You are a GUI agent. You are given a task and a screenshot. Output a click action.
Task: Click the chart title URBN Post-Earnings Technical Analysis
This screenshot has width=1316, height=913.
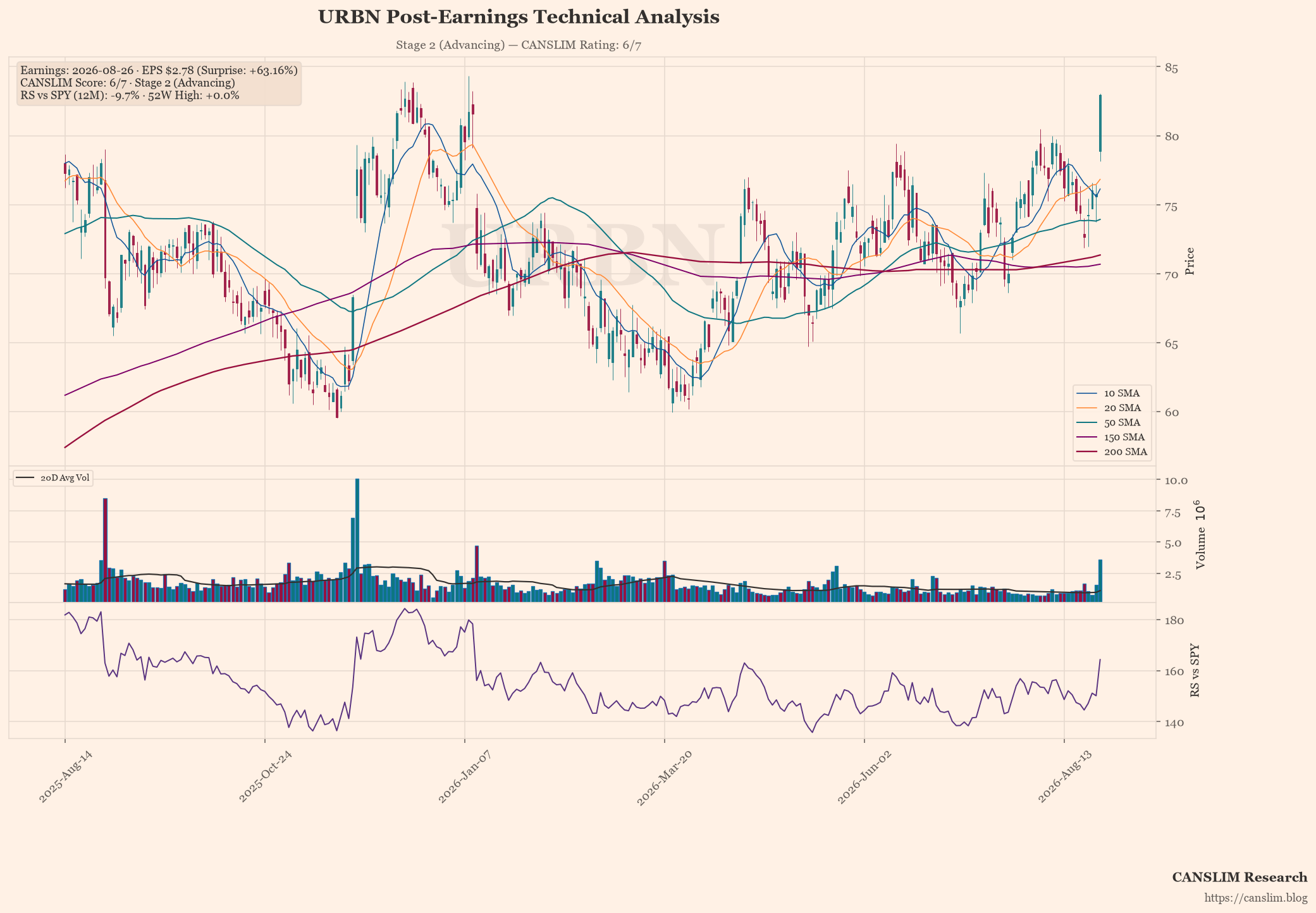519,17
